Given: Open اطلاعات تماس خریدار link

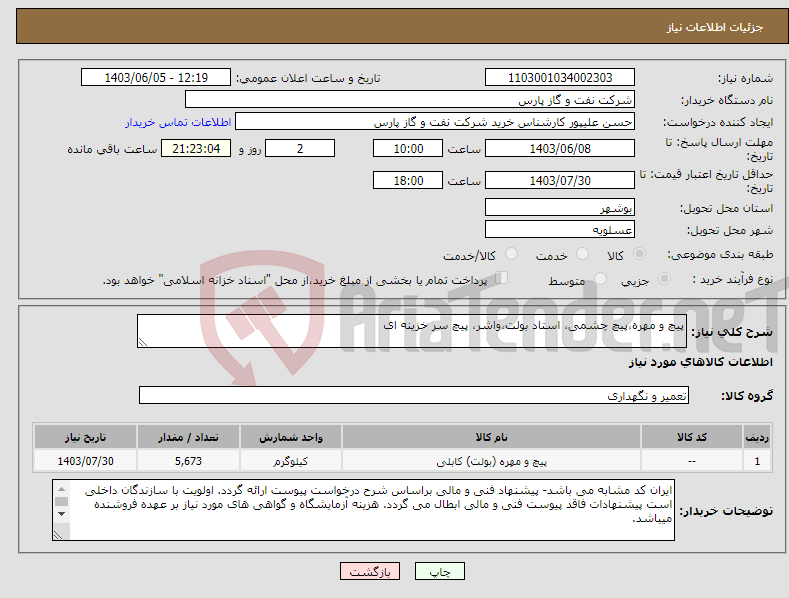Looking at the screenshot, I should 178,122.
